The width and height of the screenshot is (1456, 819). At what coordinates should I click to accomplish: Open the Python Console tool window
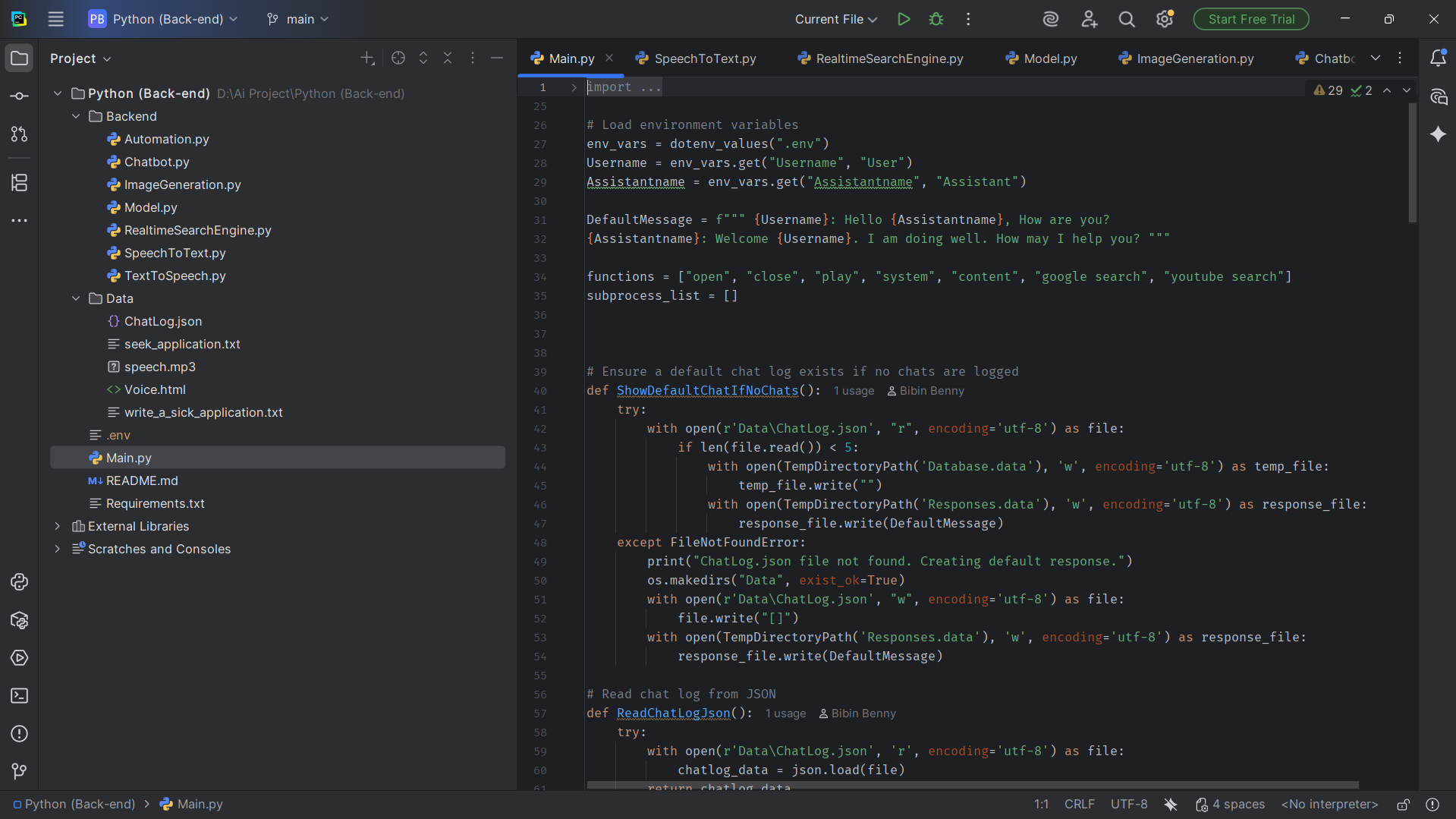(20, 582)
